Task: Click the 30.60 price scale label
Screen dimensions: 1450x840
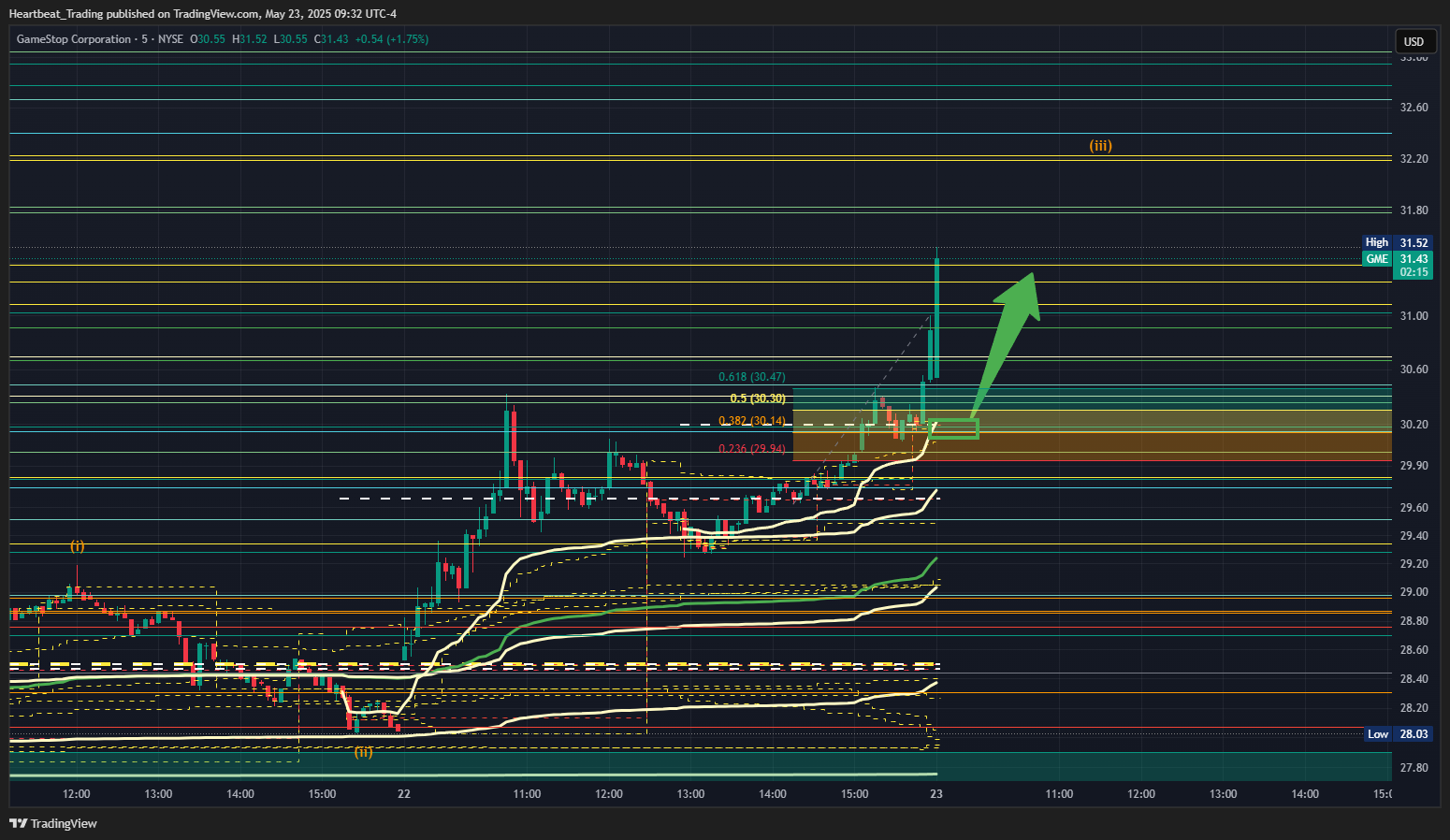Action: 1414,369
